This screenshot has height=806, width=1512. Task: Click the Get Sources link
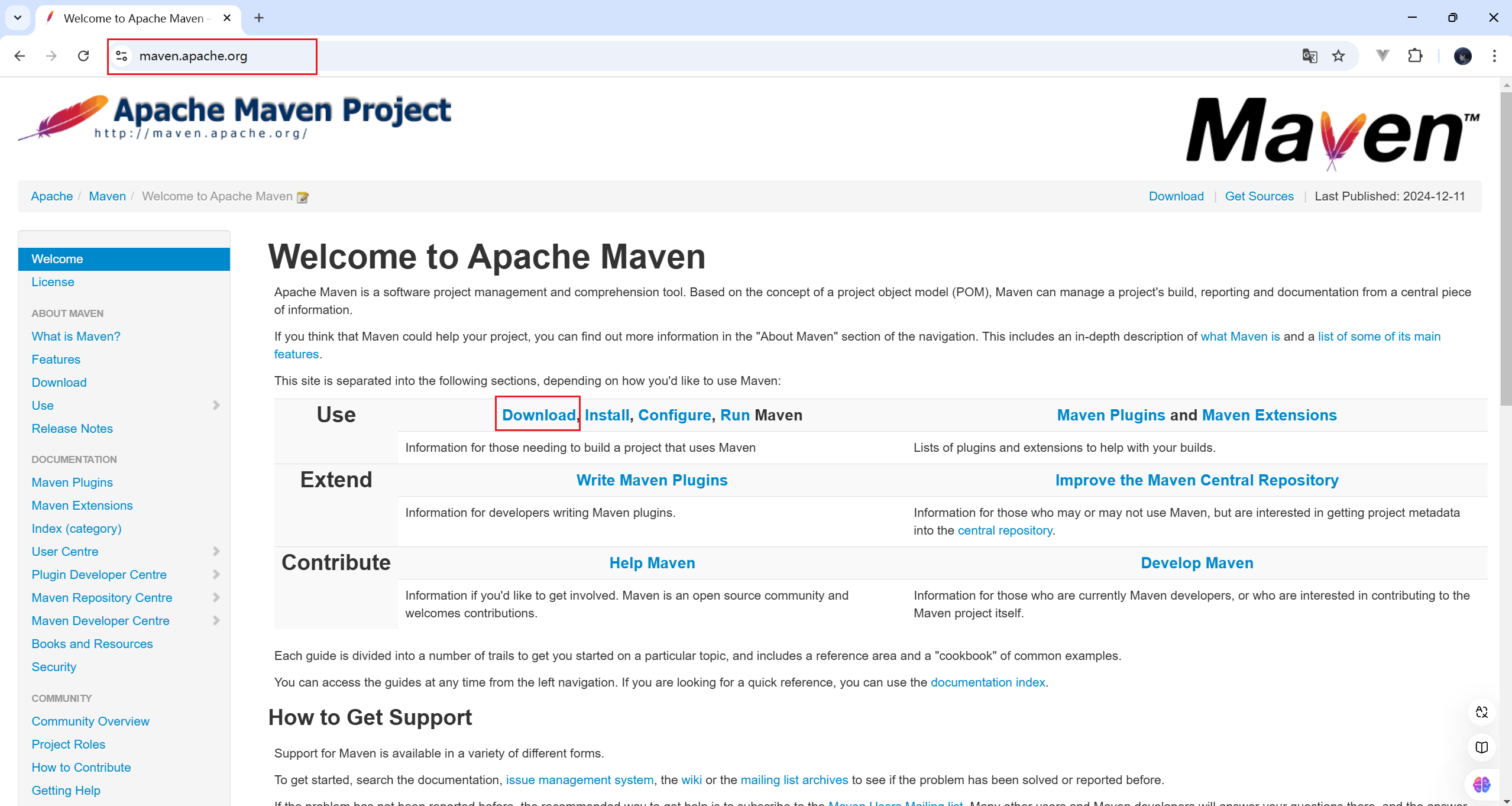[1259, 196]
